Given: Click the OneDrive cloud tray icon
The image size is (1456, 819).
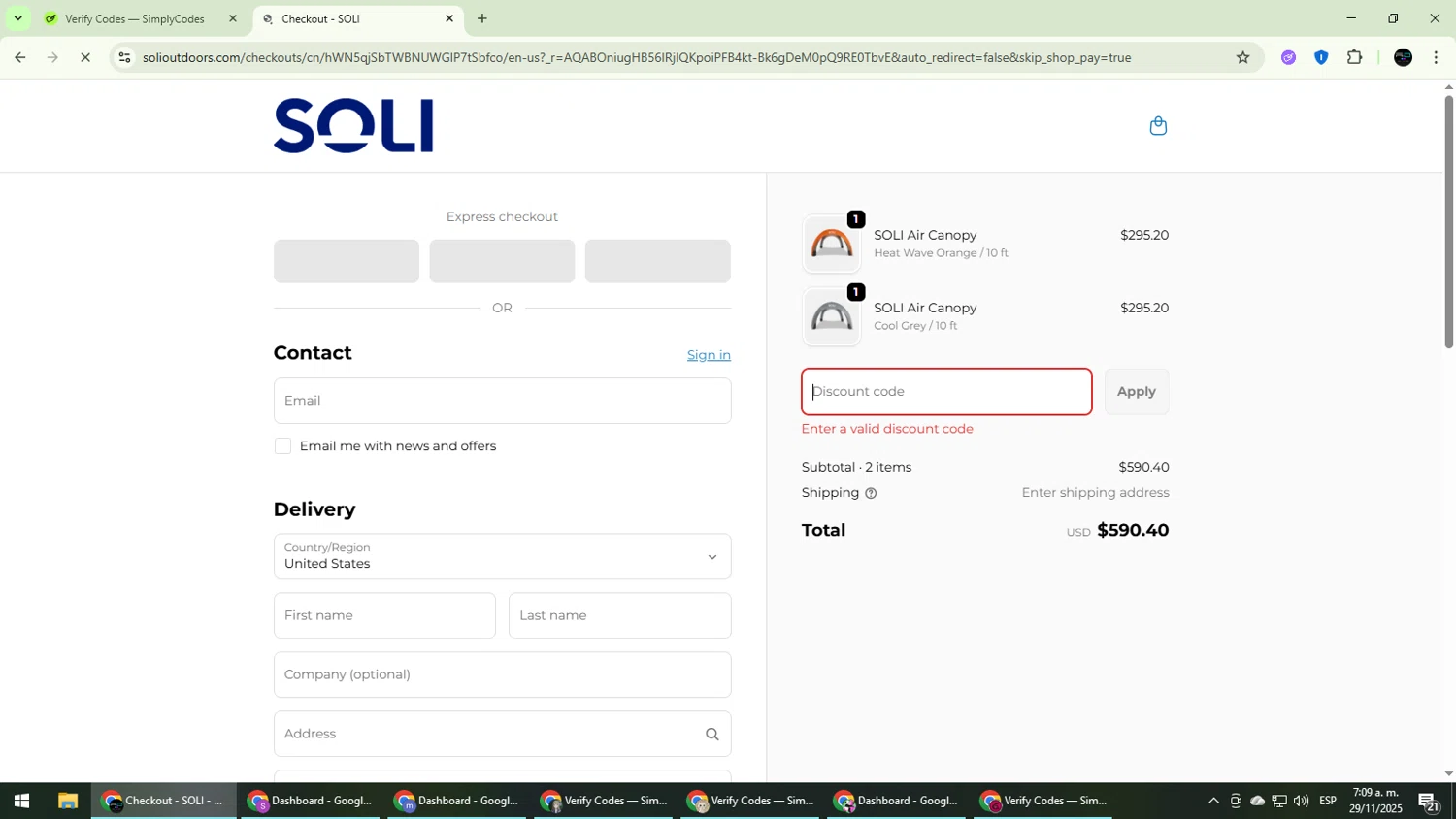Looking at the screenshot, I should point(1257,801).
